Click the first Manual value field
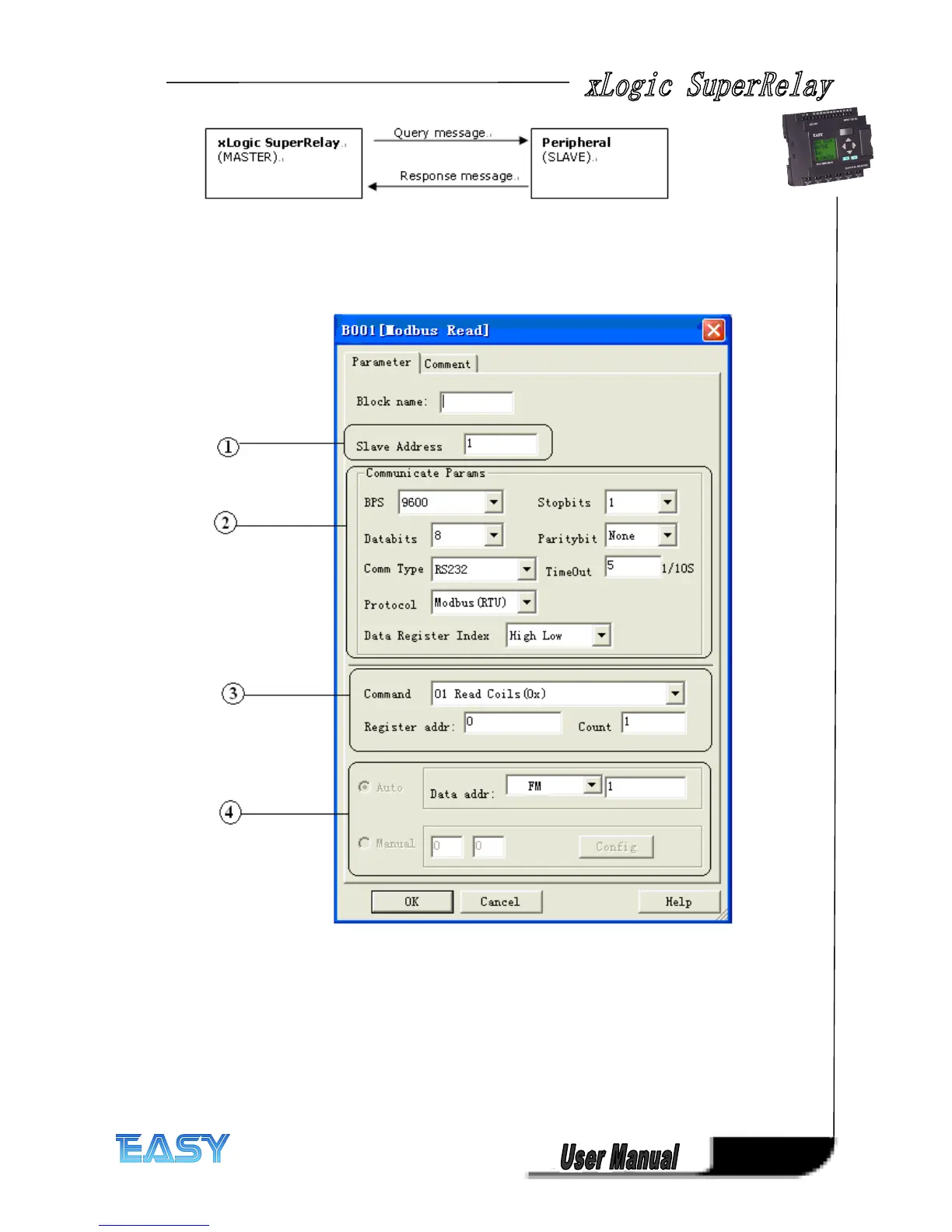The height and width of the screenshot is (1232, 952). coord(446,846)
